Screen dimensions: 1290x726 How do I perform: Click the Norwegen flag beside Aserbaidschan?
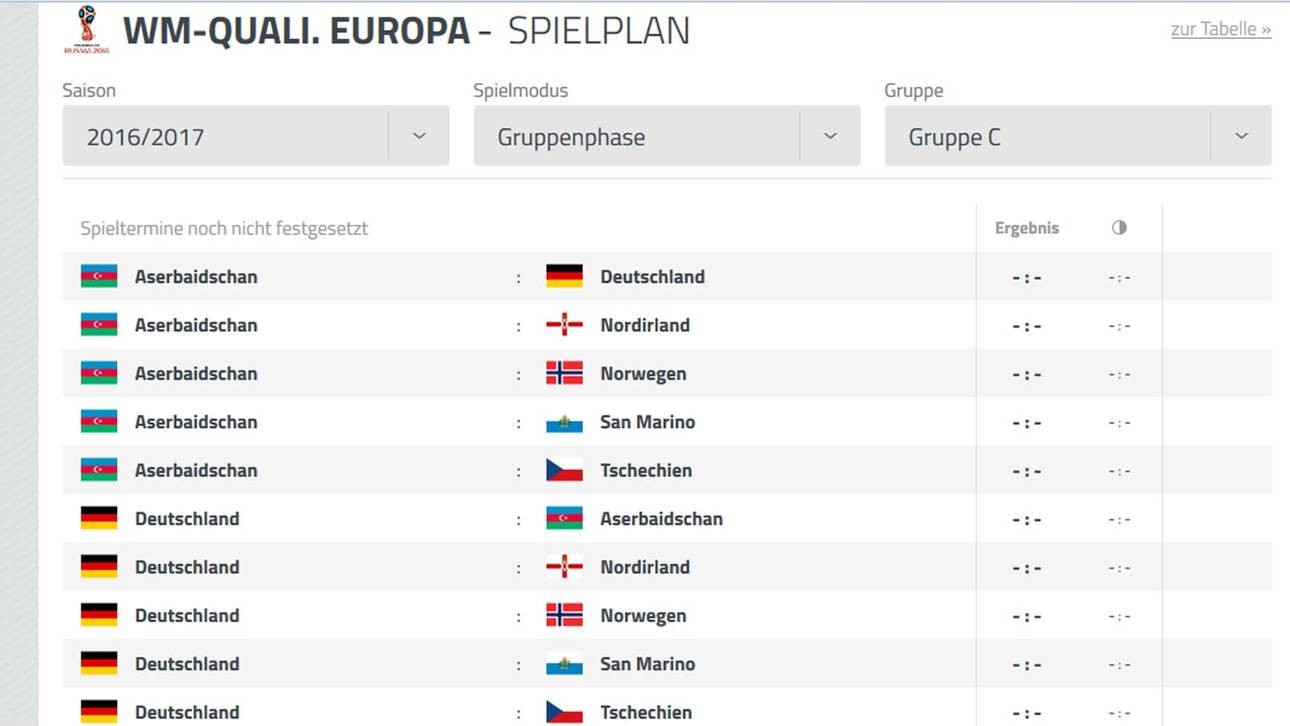pyautogui.click(x=563, y=373)
